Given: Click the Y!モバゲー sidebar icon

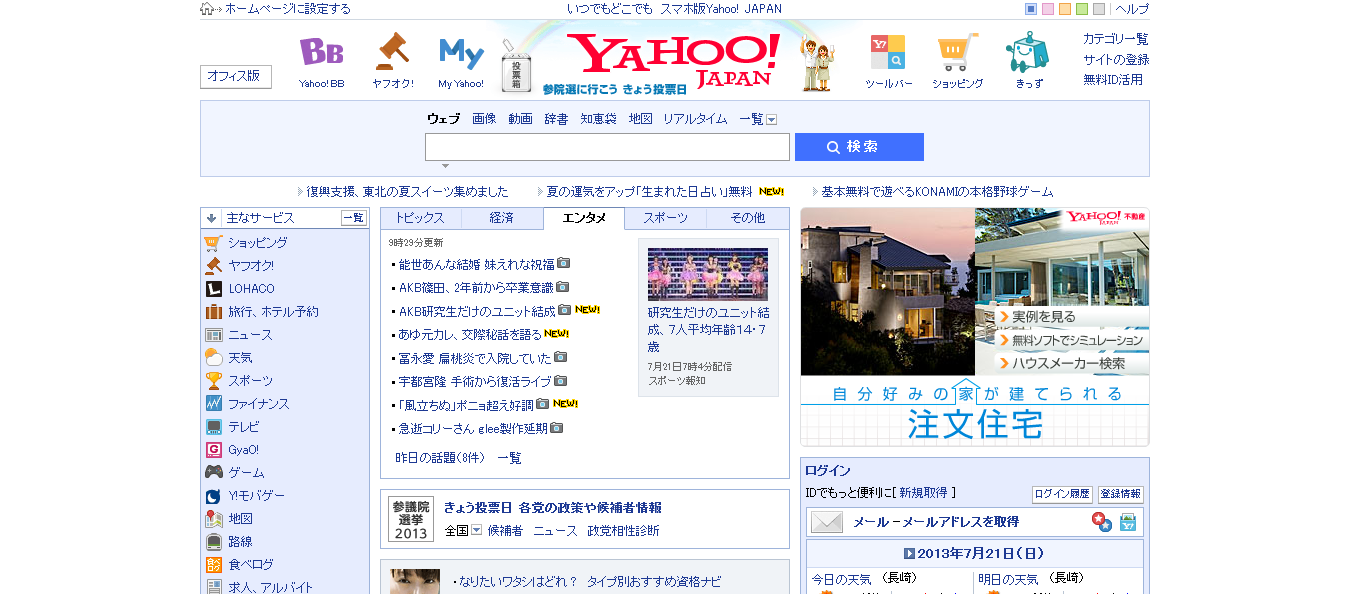Looking at the screenshot, I should point(213,495).
